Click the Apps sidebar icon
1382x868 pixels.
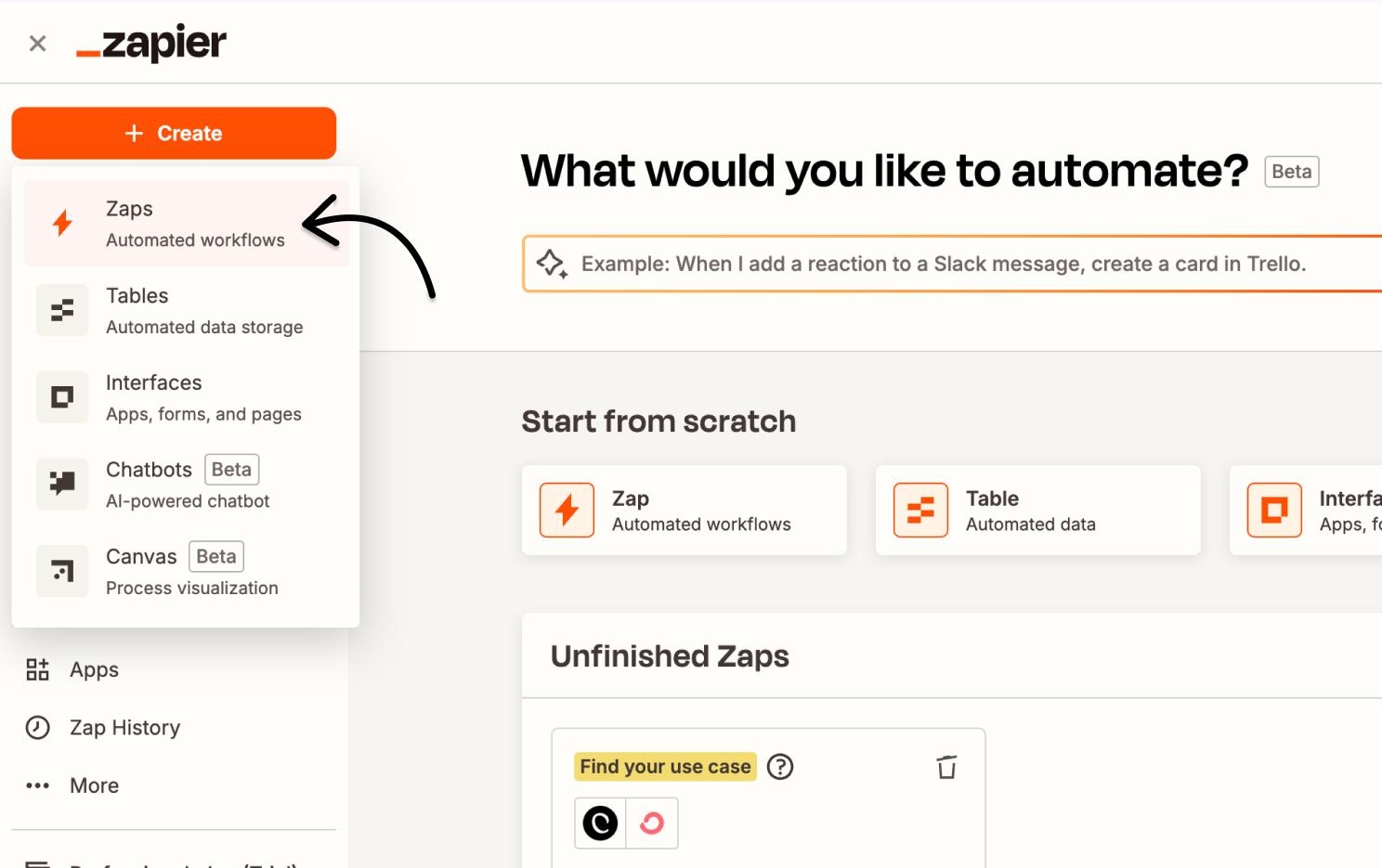pos(37,669)
